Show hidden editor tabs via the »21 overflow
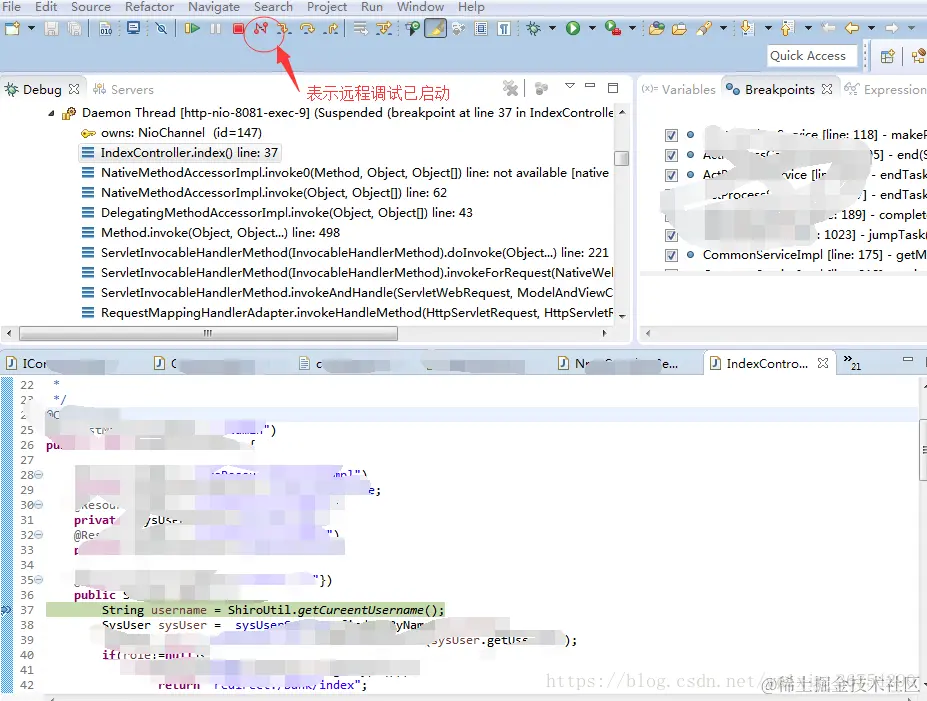The image size is (927, 701). 852,362
